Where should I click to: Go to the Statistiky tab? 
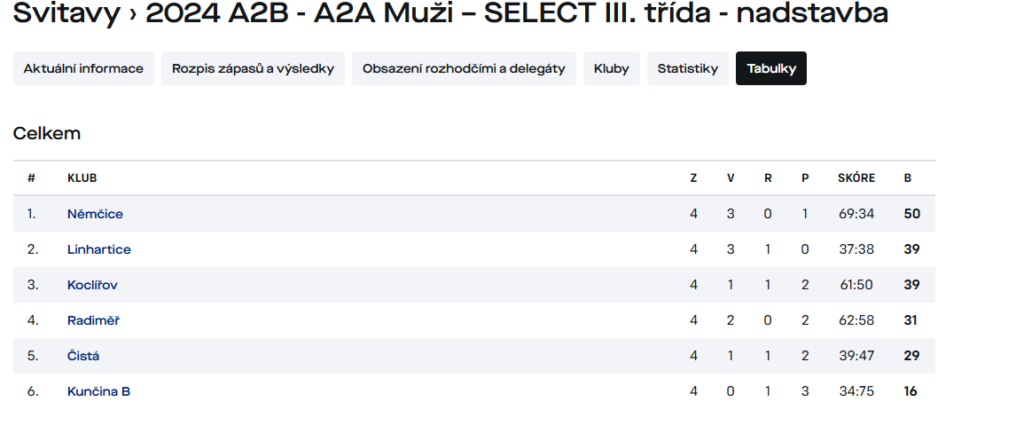(688, 69)
